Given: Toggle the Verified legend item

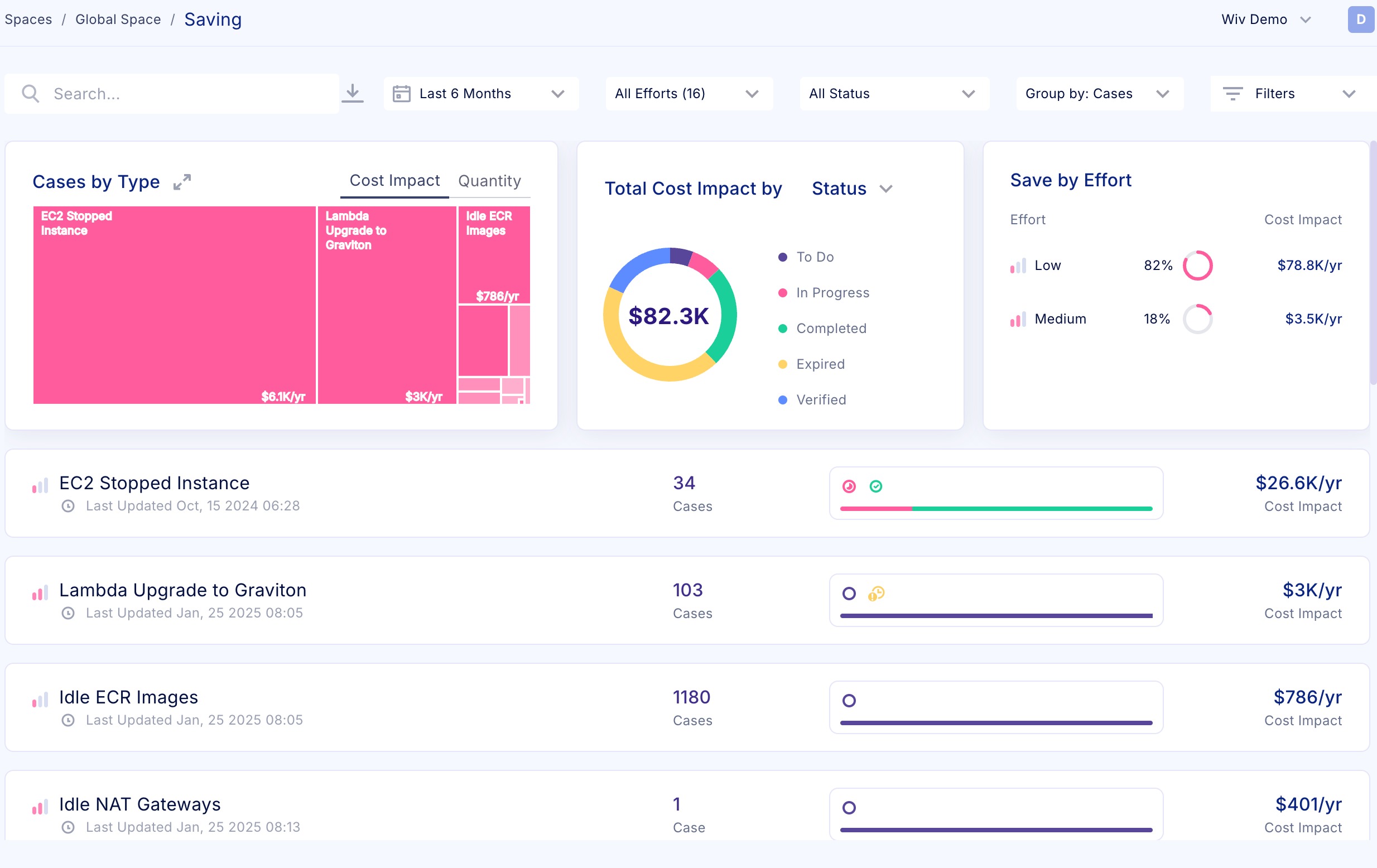Looking at the screenshot, I should [821, 399].
